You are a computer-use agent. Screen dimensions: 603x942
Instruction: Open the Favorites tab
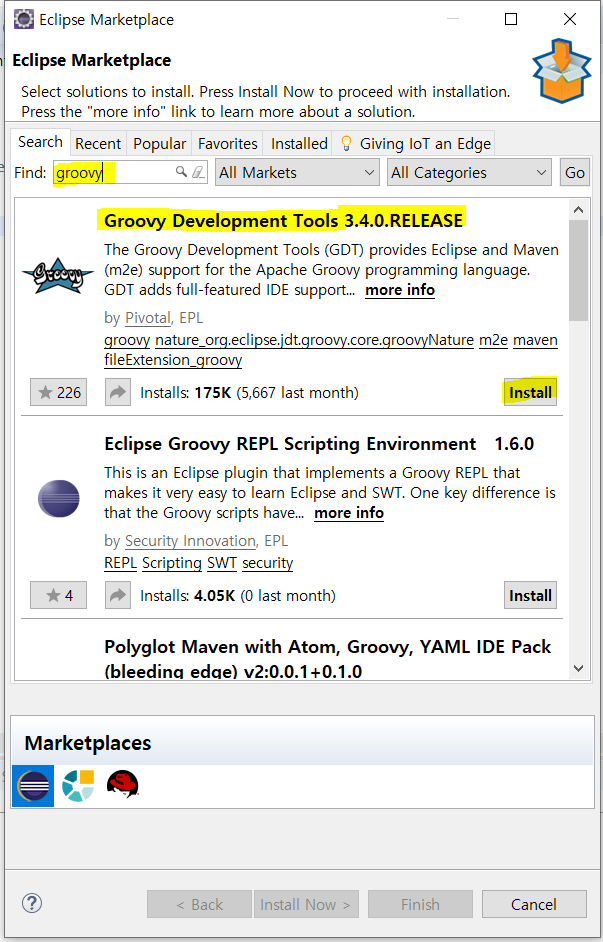click(x=228, y=144)
